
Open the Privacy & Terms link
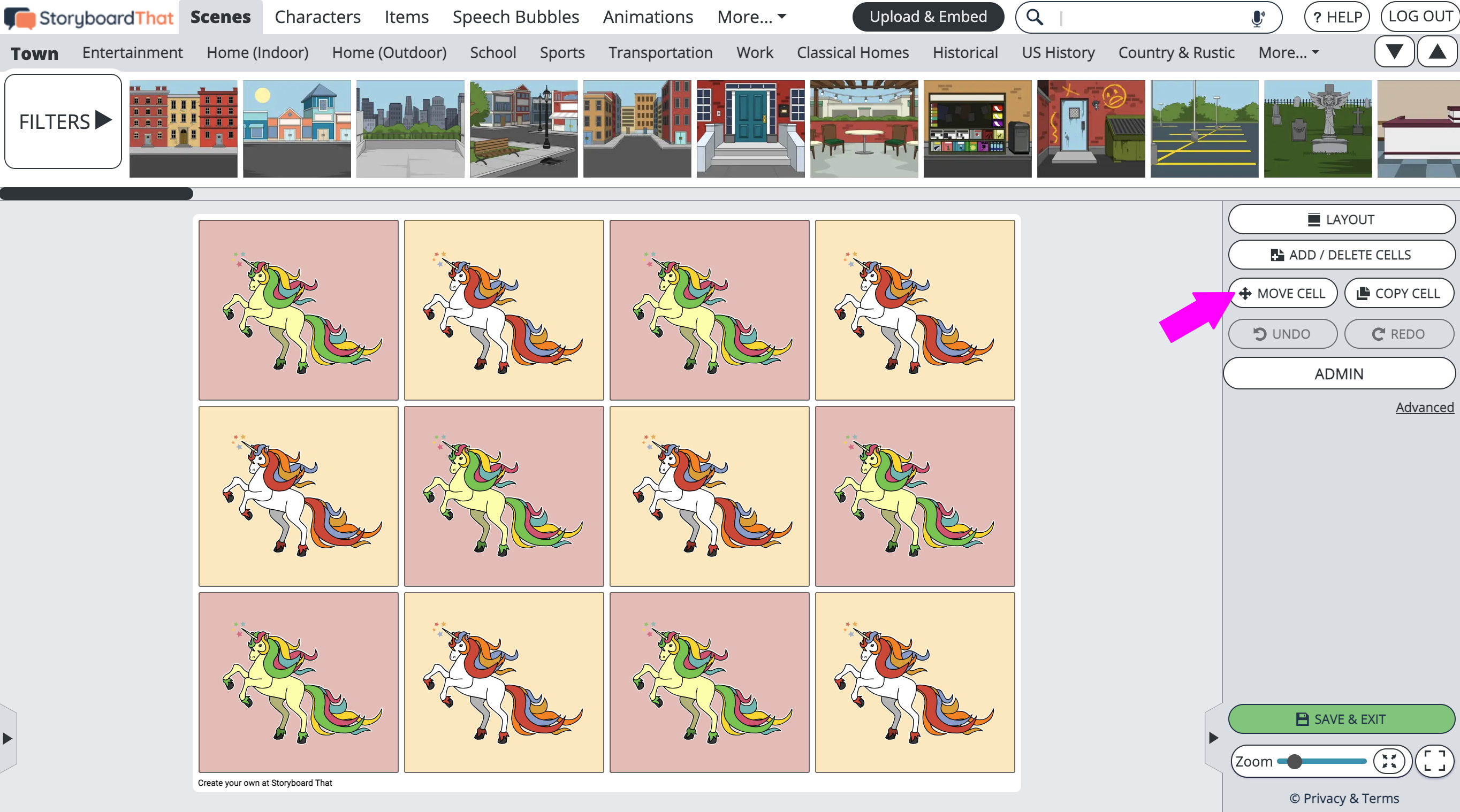pyautogui.click(x=1344, y=798)
